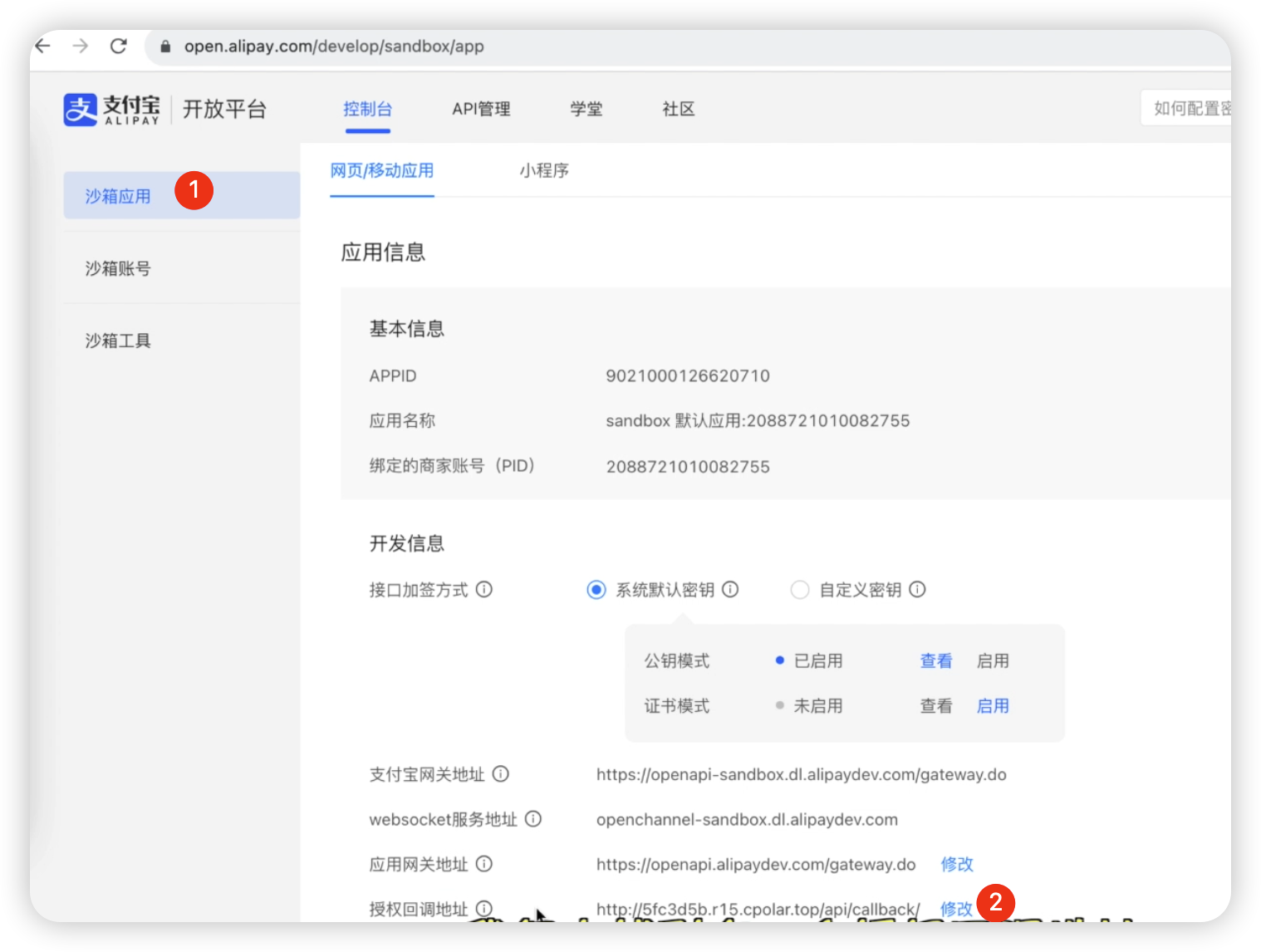The width and height of the screenshot is (1261, 952).
Task: Click the 开发信息 heading
Action: [407, 543]
